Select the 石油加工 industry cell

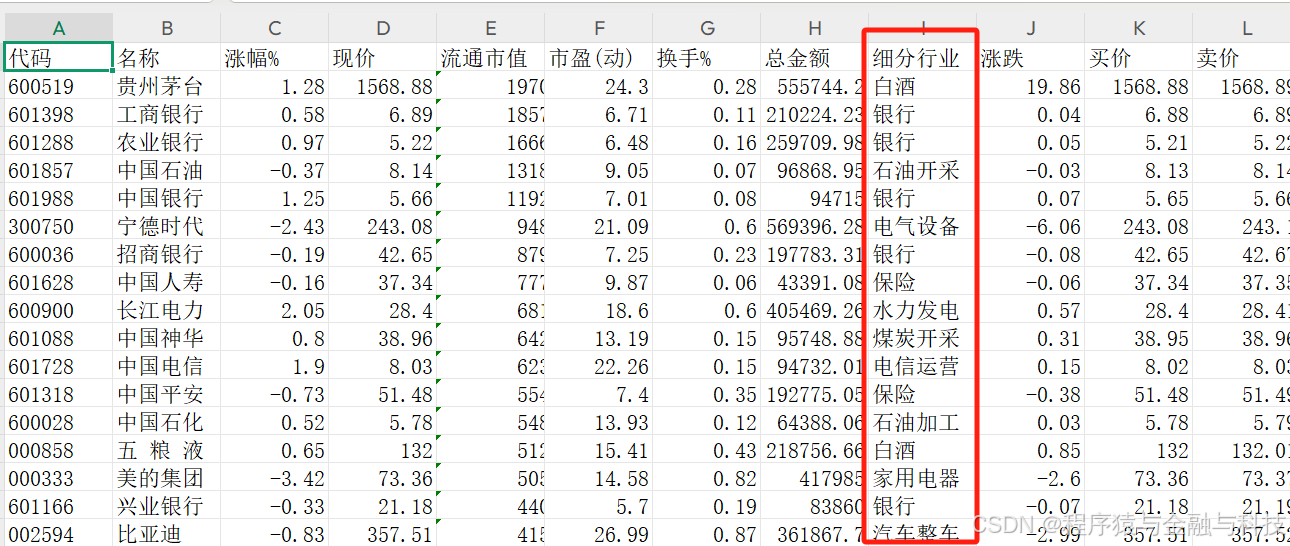pyautogui.click(x=923, y=422)
